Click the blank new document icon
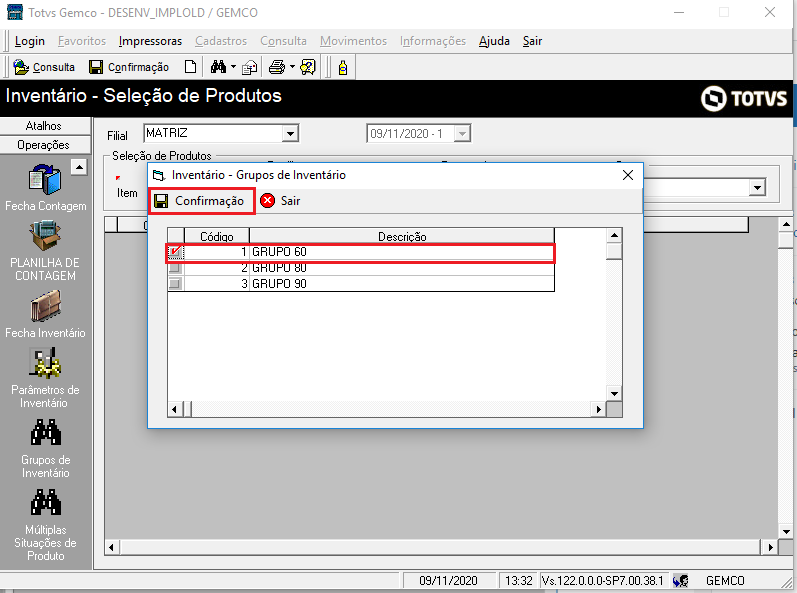 click(x=191, y=67)
